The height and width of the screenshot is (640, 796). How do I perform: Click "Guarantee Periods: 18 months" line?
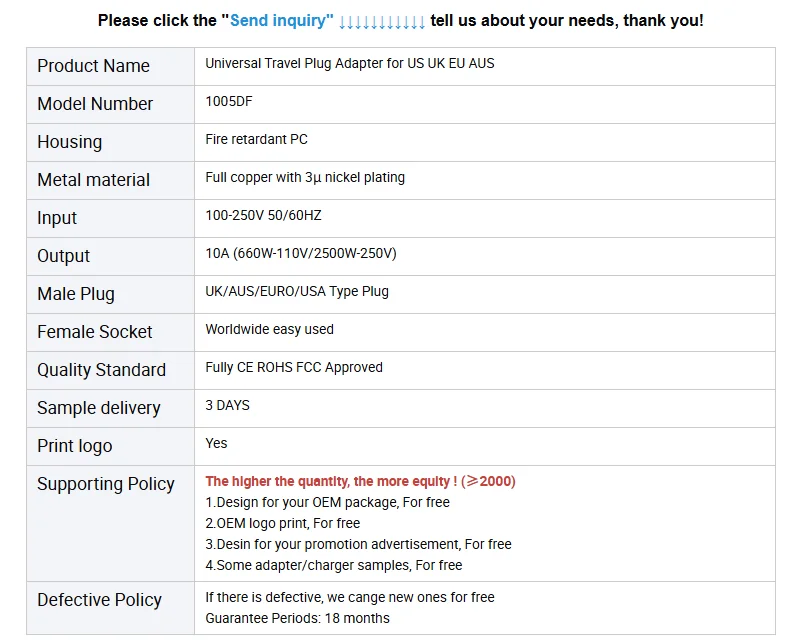point(297,619)
